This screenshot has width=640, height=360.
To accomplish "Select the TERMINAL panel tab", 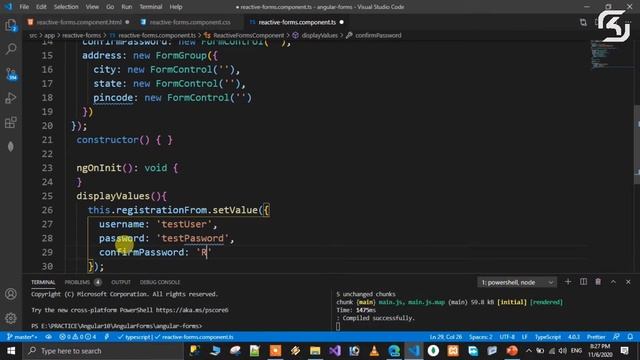I will (43, 282).
